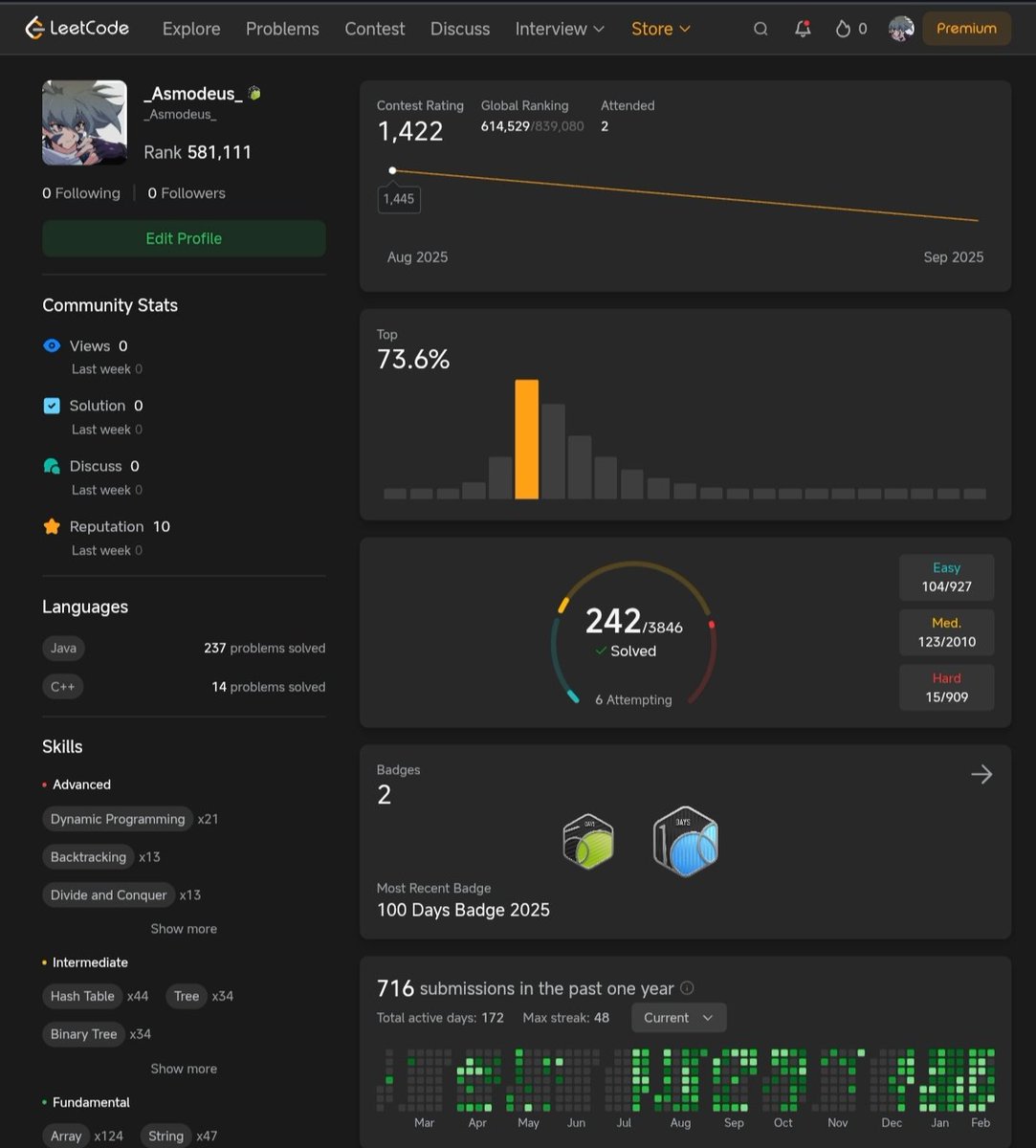
Task: Click the submissions info icon
Action: pyautogui.click(x=686, y=988)
